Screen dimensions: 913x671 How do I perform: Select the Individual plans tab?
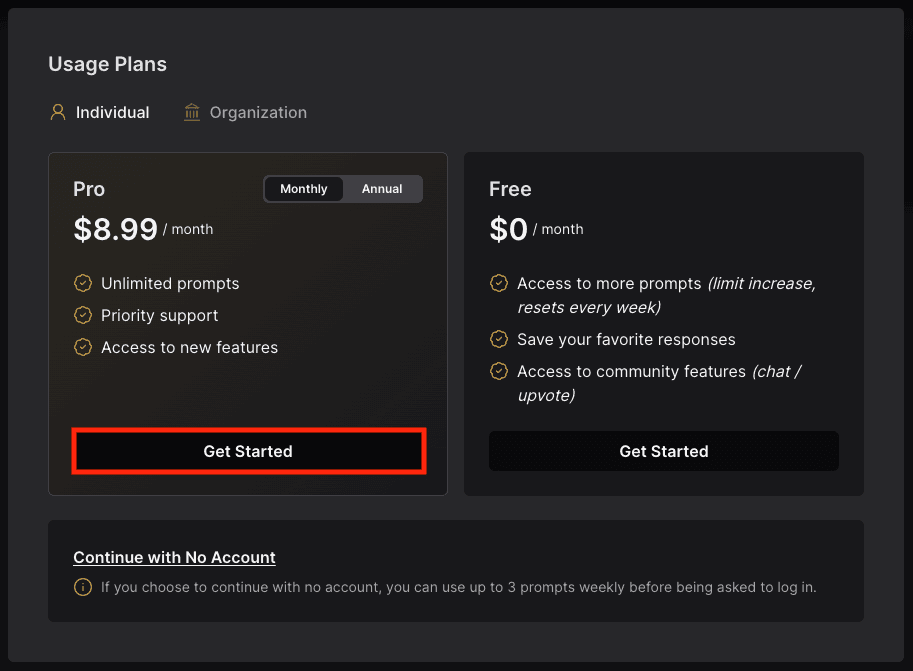112,112
